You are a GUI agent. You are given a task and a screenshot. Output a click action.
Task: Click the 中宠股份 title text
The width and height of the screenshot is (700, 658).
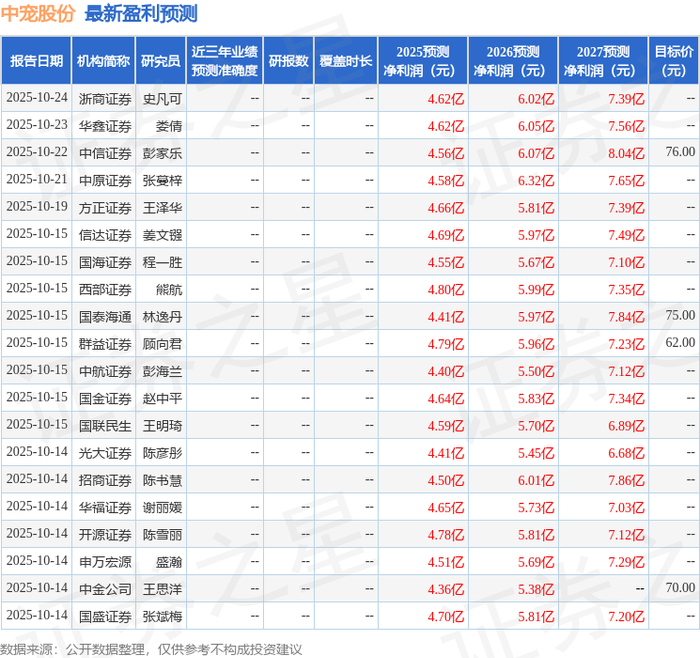38,14
